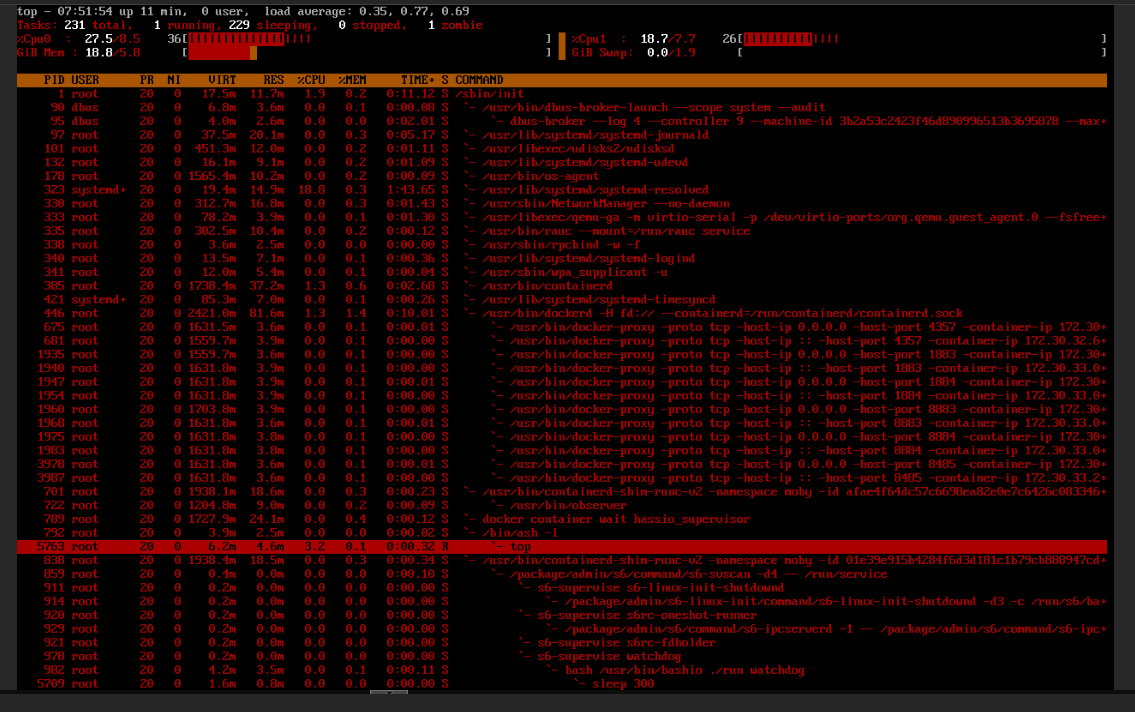Select the /sbin/init process row

tap(562, 94)
